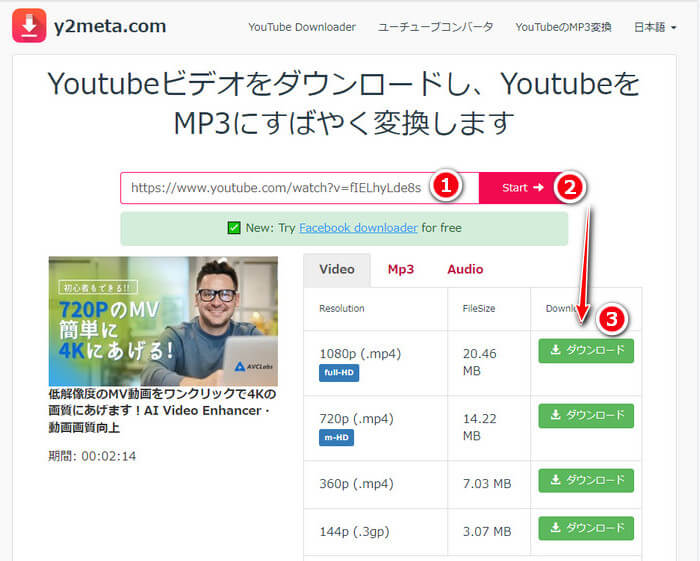
Task: Download the 1080p (.mp4) video
Action: tap(586, 350)
